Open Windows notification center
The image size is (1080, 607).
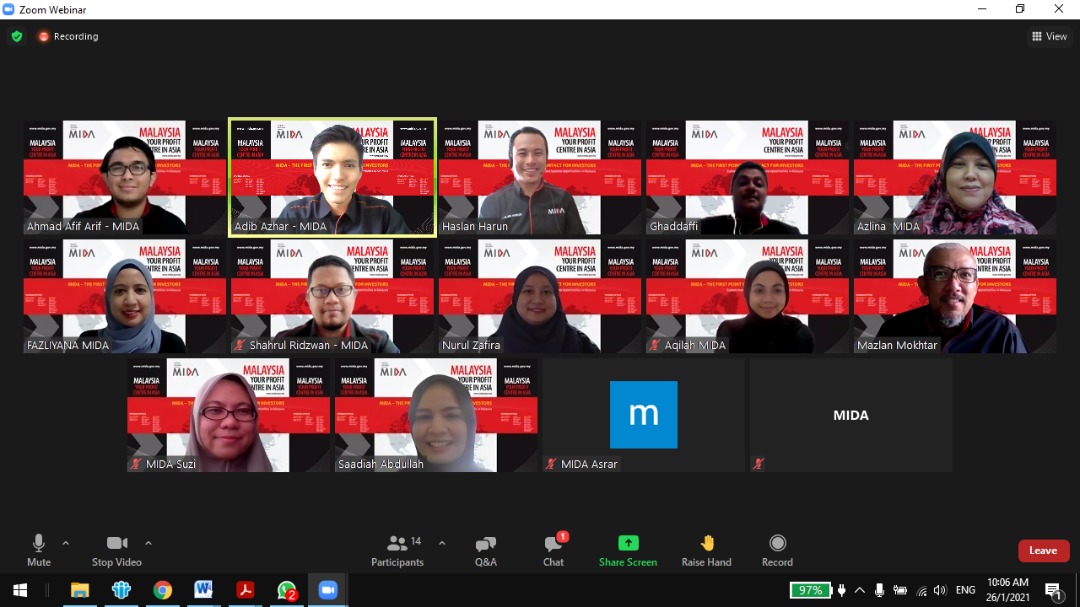point(1053,590)
